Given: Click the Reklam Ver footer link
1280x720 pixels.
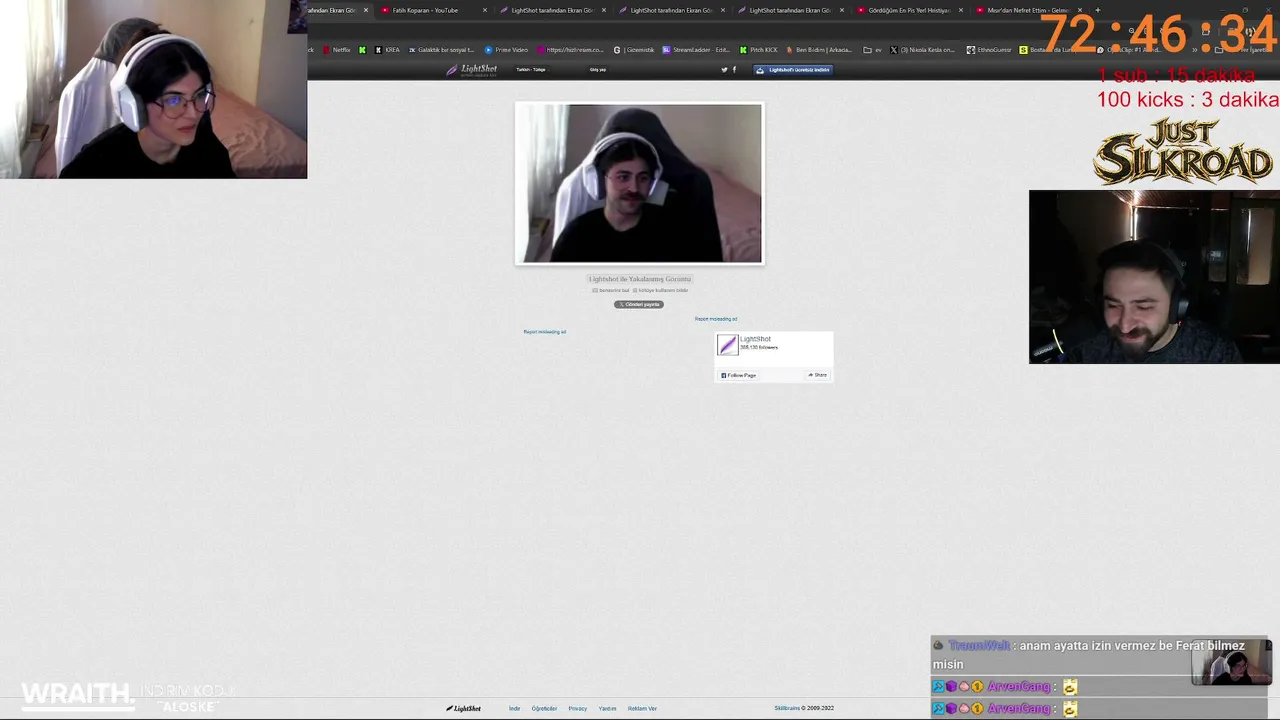Looking at the screenshot, I should pyautogui.click(x=643, y=708).
